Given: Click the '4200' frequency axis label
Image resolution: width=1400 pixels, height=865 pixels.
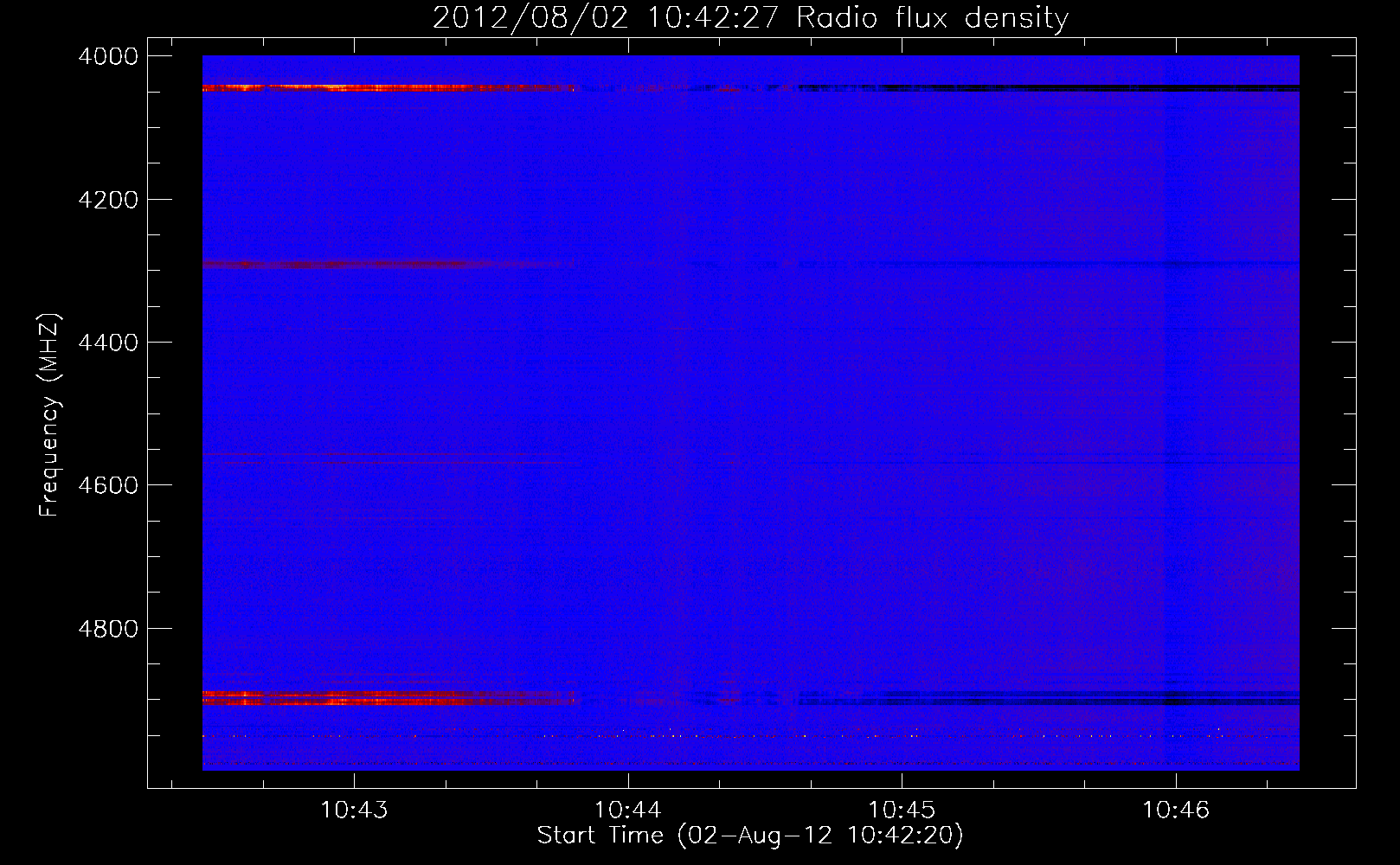Looking at the screenshot, I should pyautogui.click(x=108, y=200).
